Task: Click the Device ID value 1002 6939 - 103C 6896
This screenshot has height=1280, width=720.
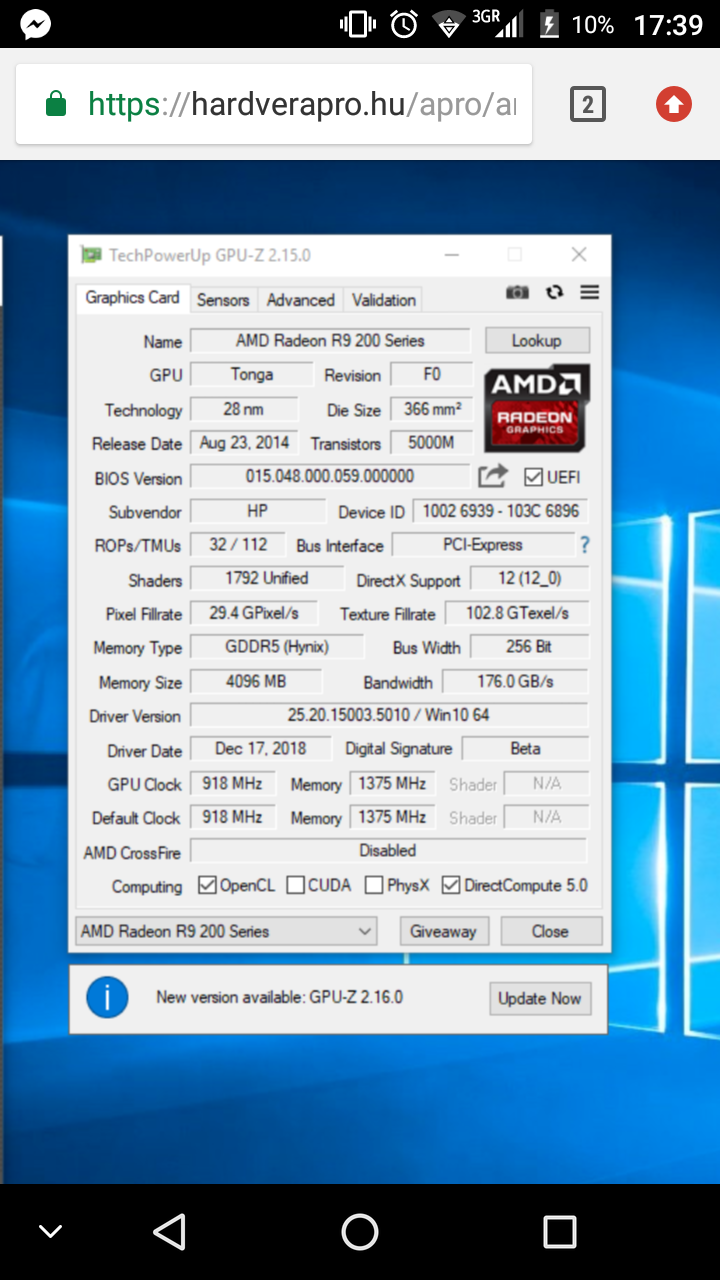Action: tap(501, 511)
